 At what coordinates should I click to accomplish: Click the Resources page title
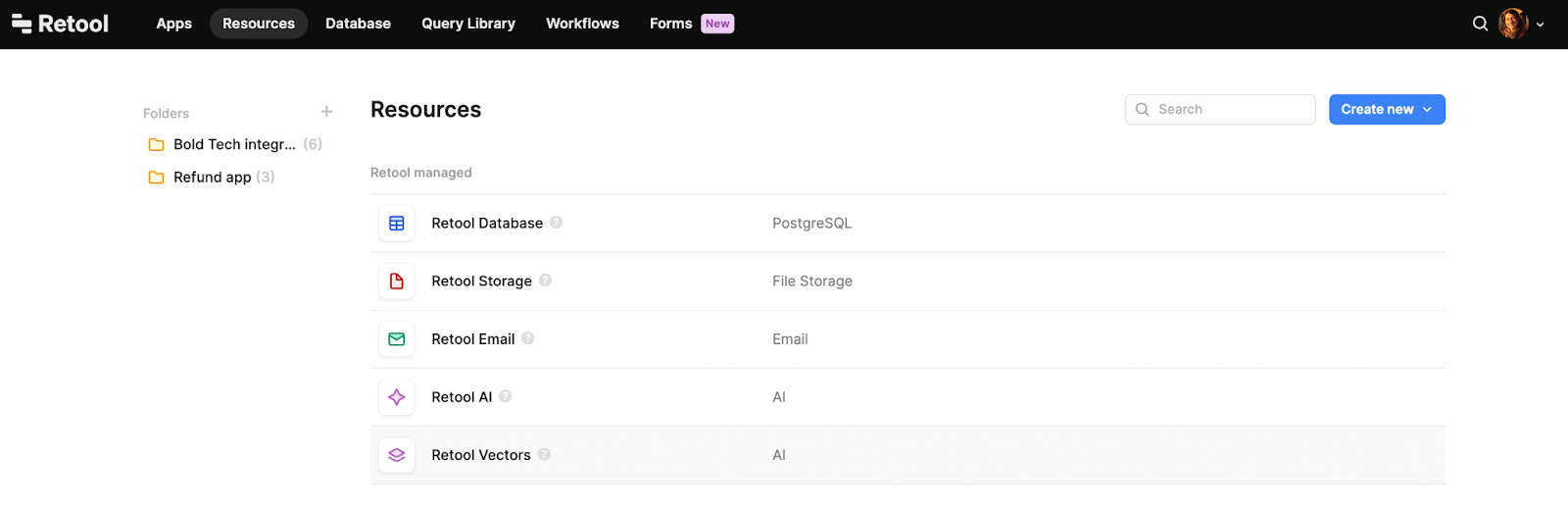(425, 110)
